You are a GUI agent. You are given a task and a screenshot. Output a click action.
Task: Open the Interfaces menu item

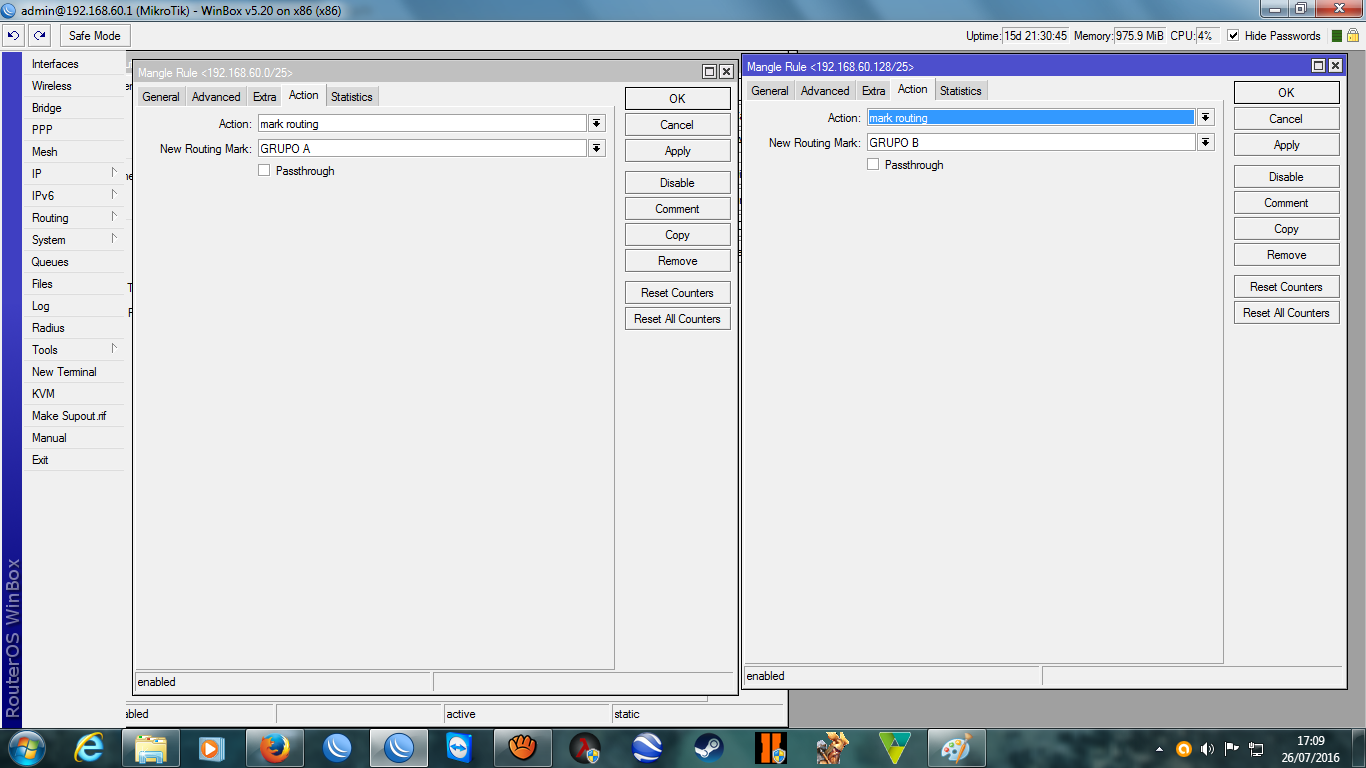[75, 64]
